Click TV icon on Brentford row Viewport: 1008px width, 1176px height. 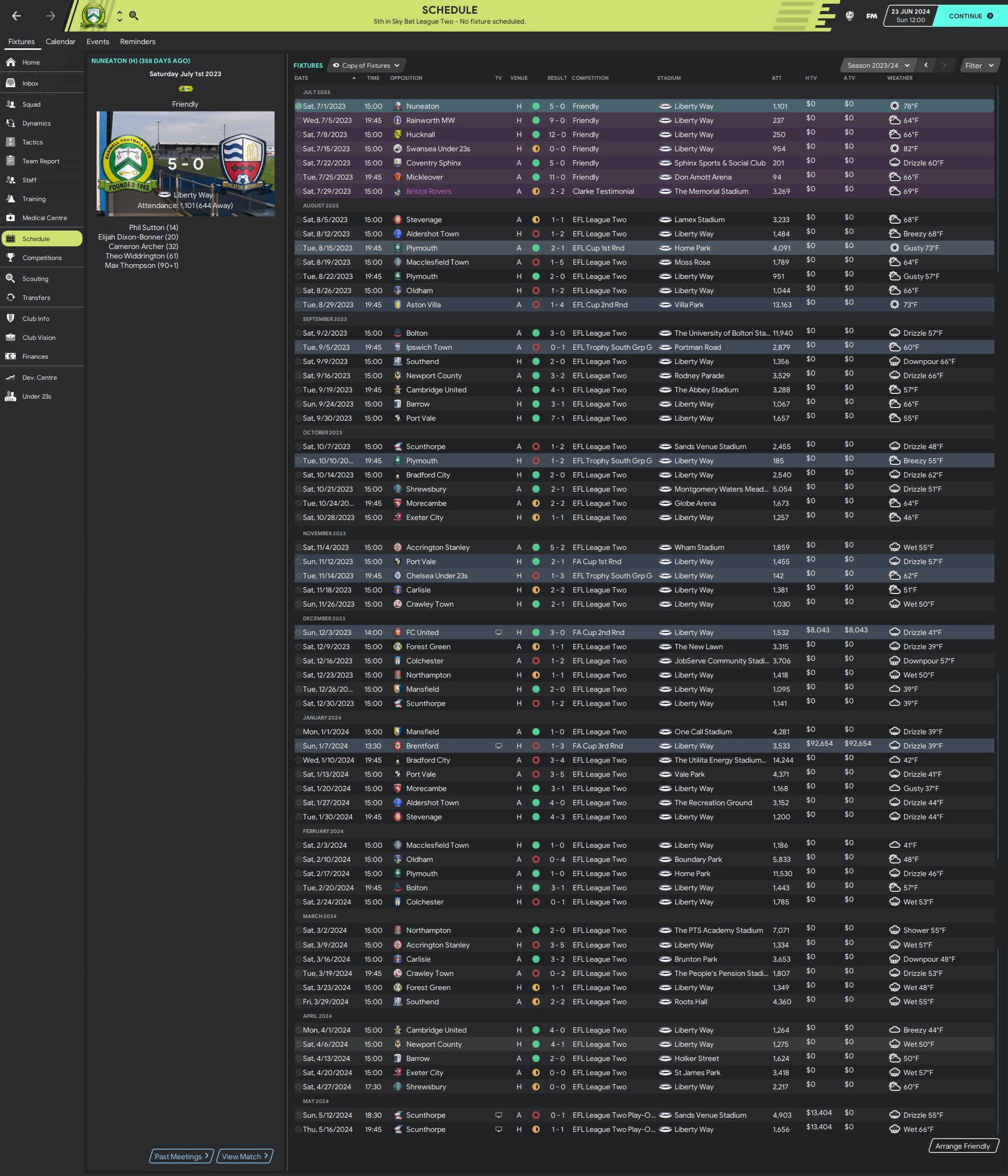(x=499, y=746)
